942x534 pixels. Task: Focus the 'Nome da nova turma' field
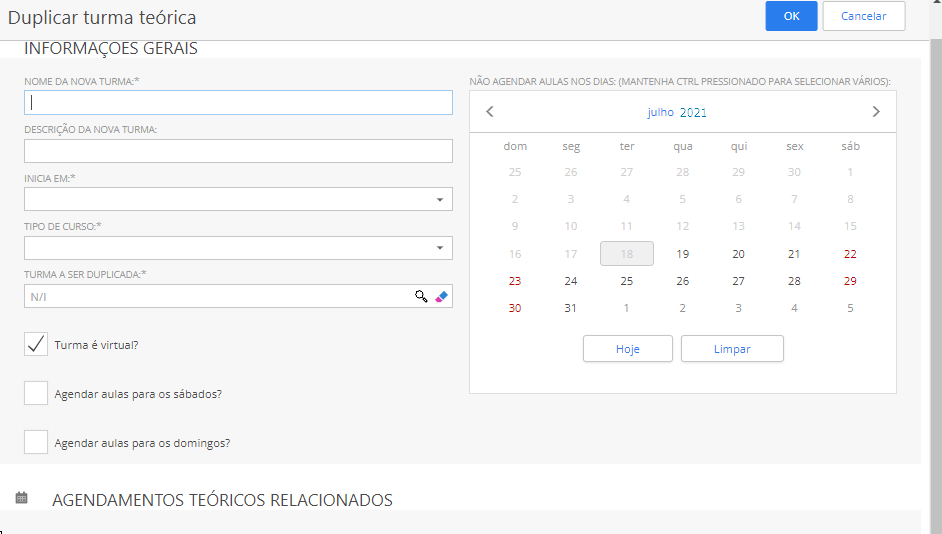click(238, 102)
